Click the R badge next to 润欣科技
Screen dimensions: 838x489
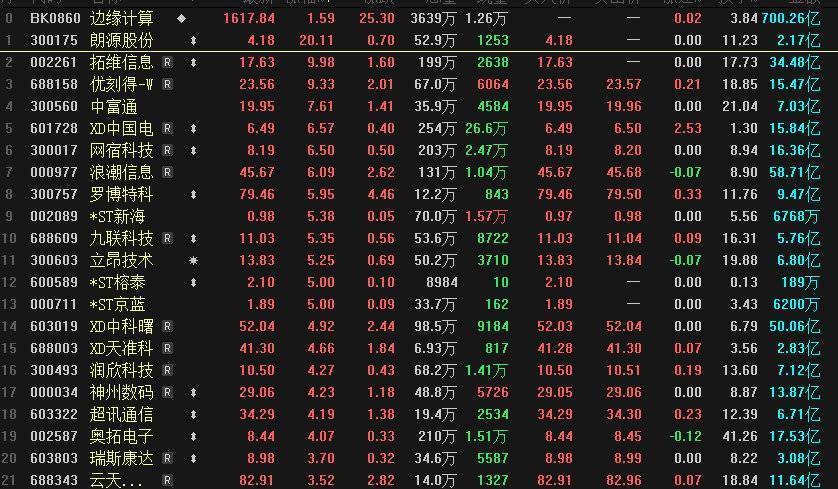point(167,370)
